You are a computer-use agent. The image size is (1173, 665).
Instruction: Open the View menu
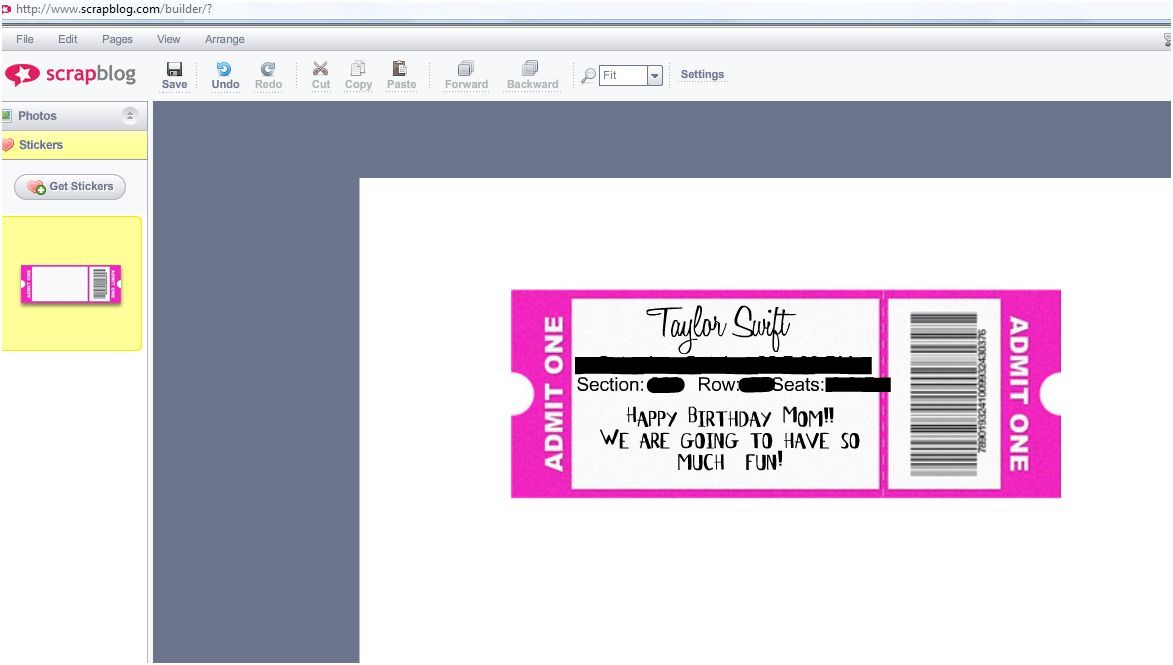pyautogui.click(x=168, y=39)
